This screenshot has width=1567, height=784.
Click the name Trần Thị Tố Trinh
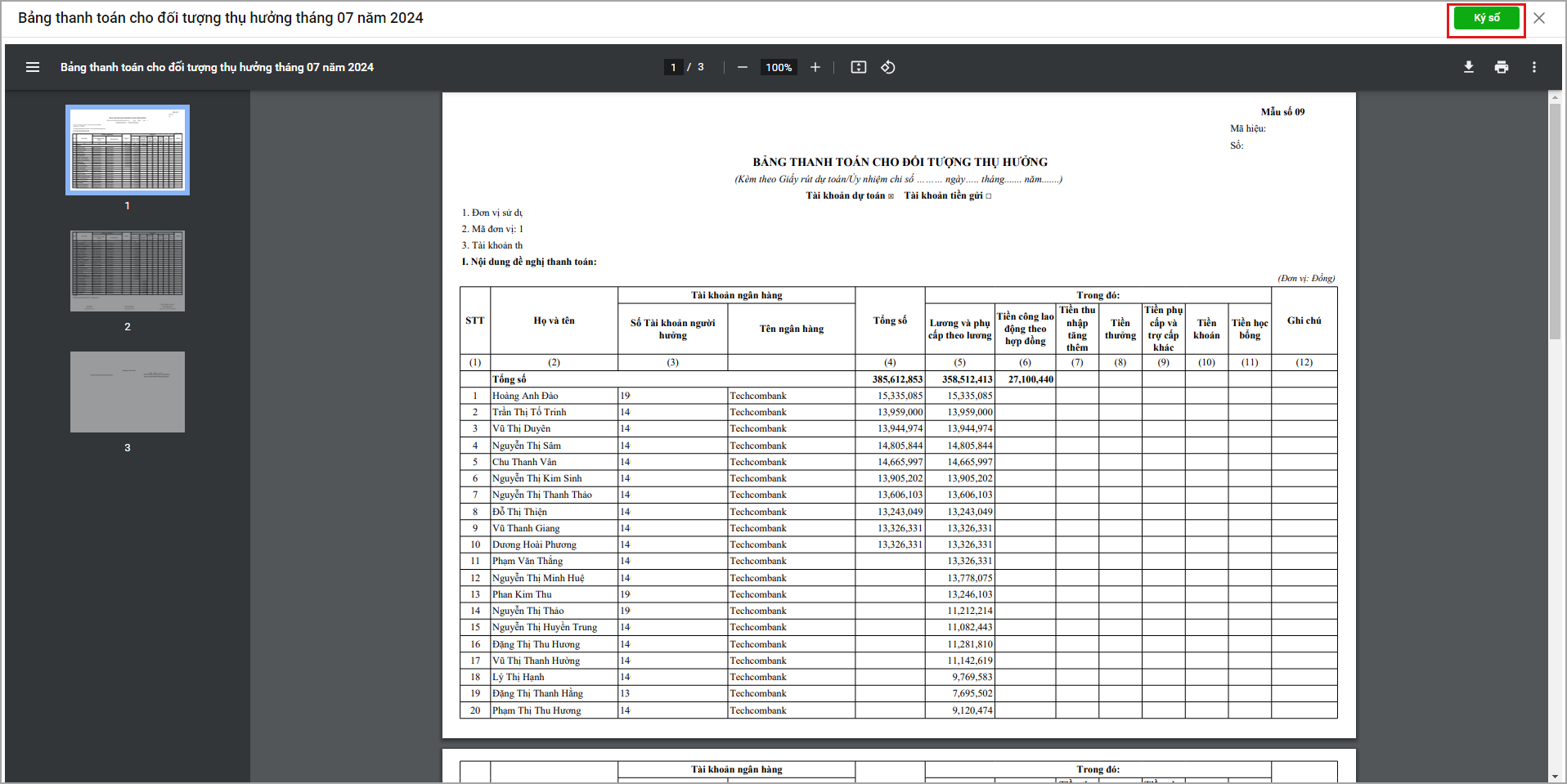[x=529, y=412]
